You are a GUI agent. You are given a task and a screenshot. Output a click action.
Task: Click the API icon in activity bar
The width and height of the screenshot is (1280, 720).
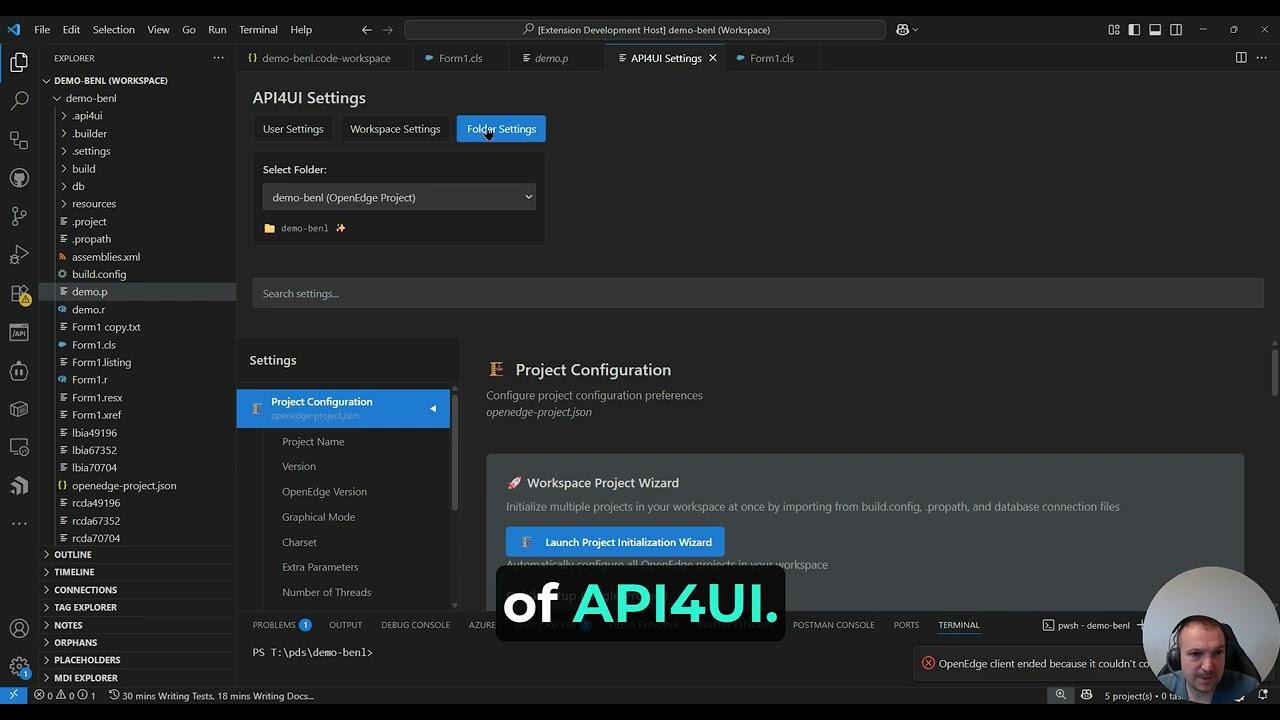click(x=19, y=332)
